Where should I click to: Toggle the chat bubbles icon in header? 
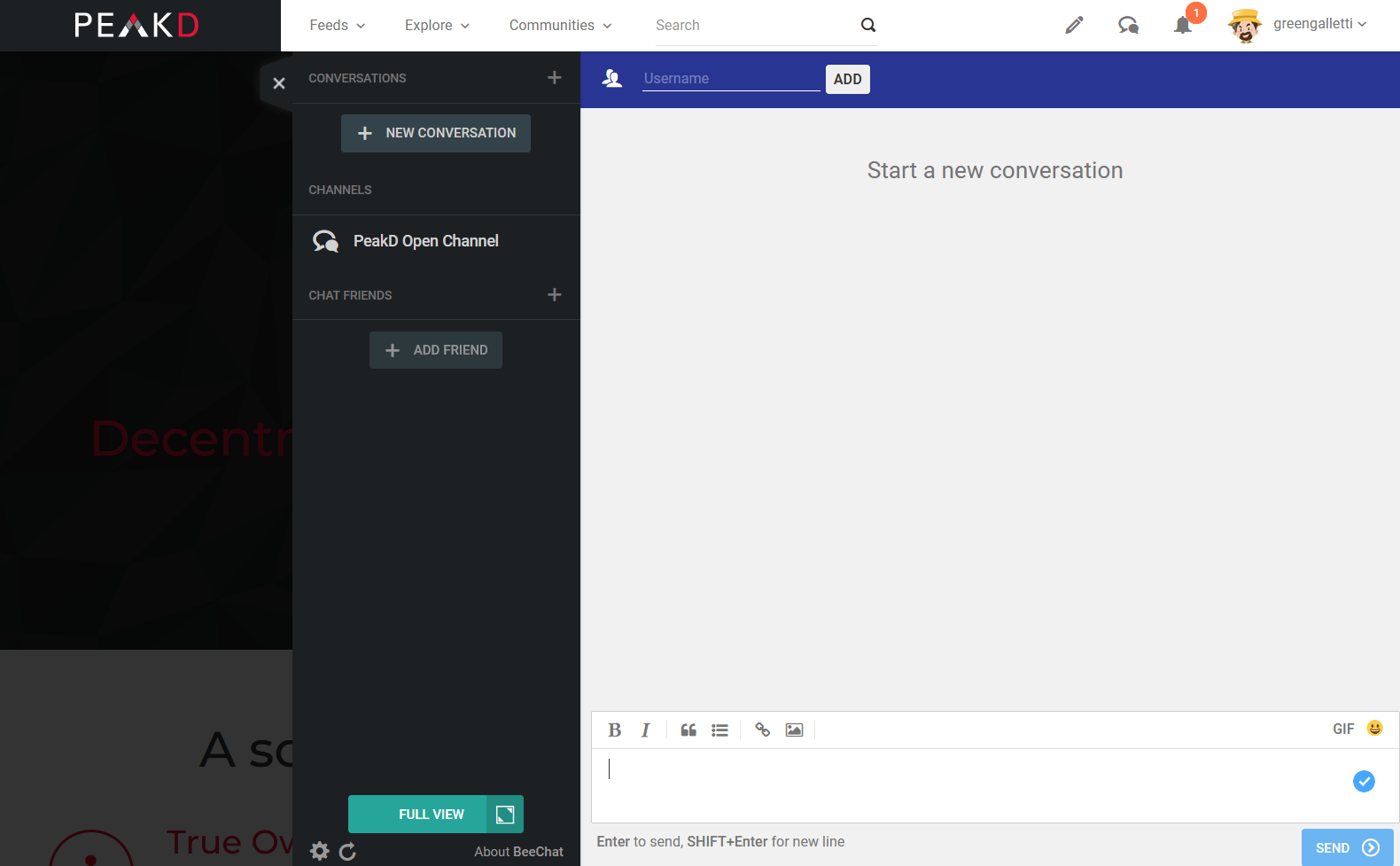click(x=1128, y=25)
